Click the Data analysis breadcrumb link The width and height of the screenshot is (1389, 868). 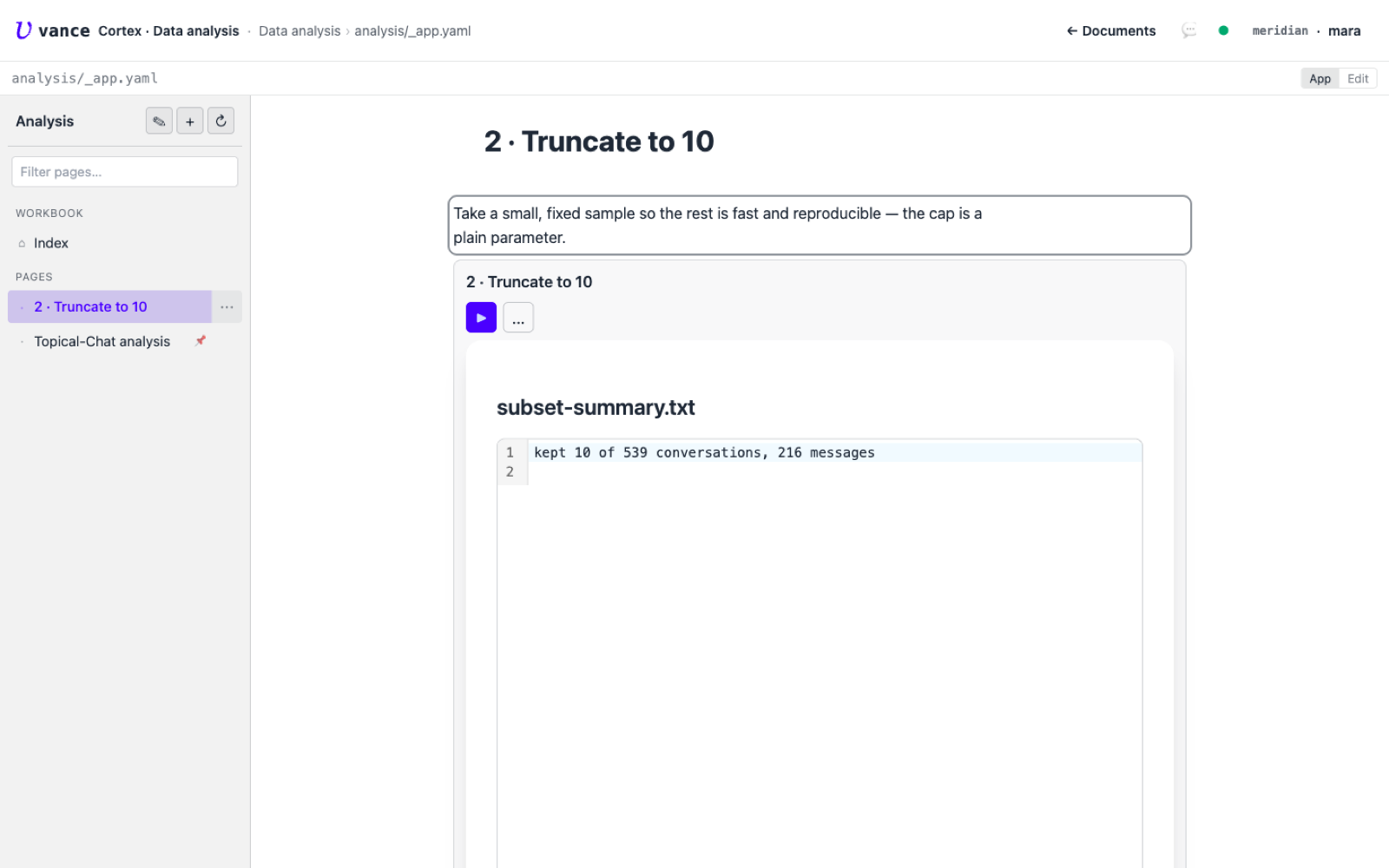(300, 30)
